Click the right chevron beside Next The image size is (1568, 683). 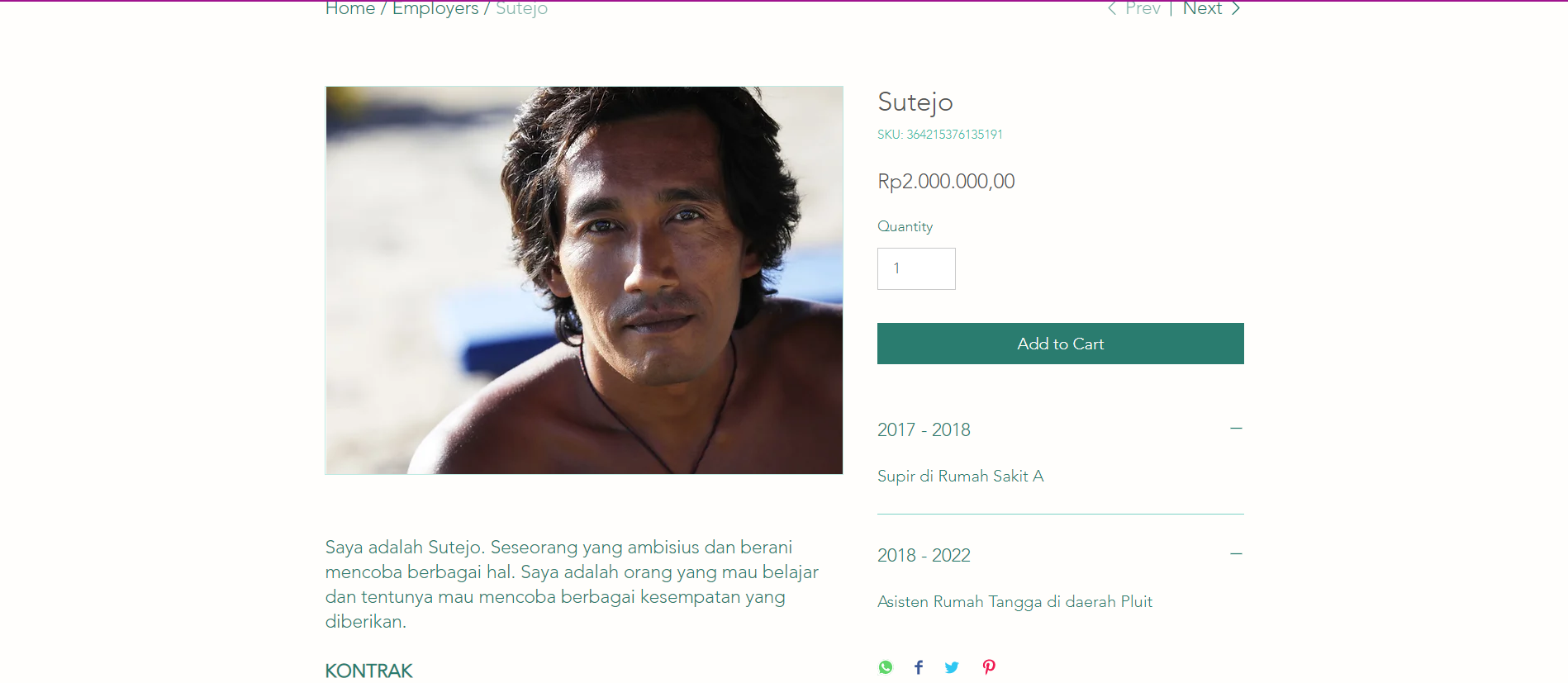coord(1236,8)
